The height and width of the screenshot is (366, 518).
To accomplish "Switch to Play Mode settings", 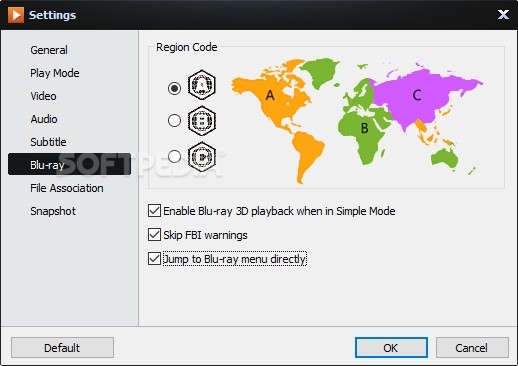I will tap(55, 73).
